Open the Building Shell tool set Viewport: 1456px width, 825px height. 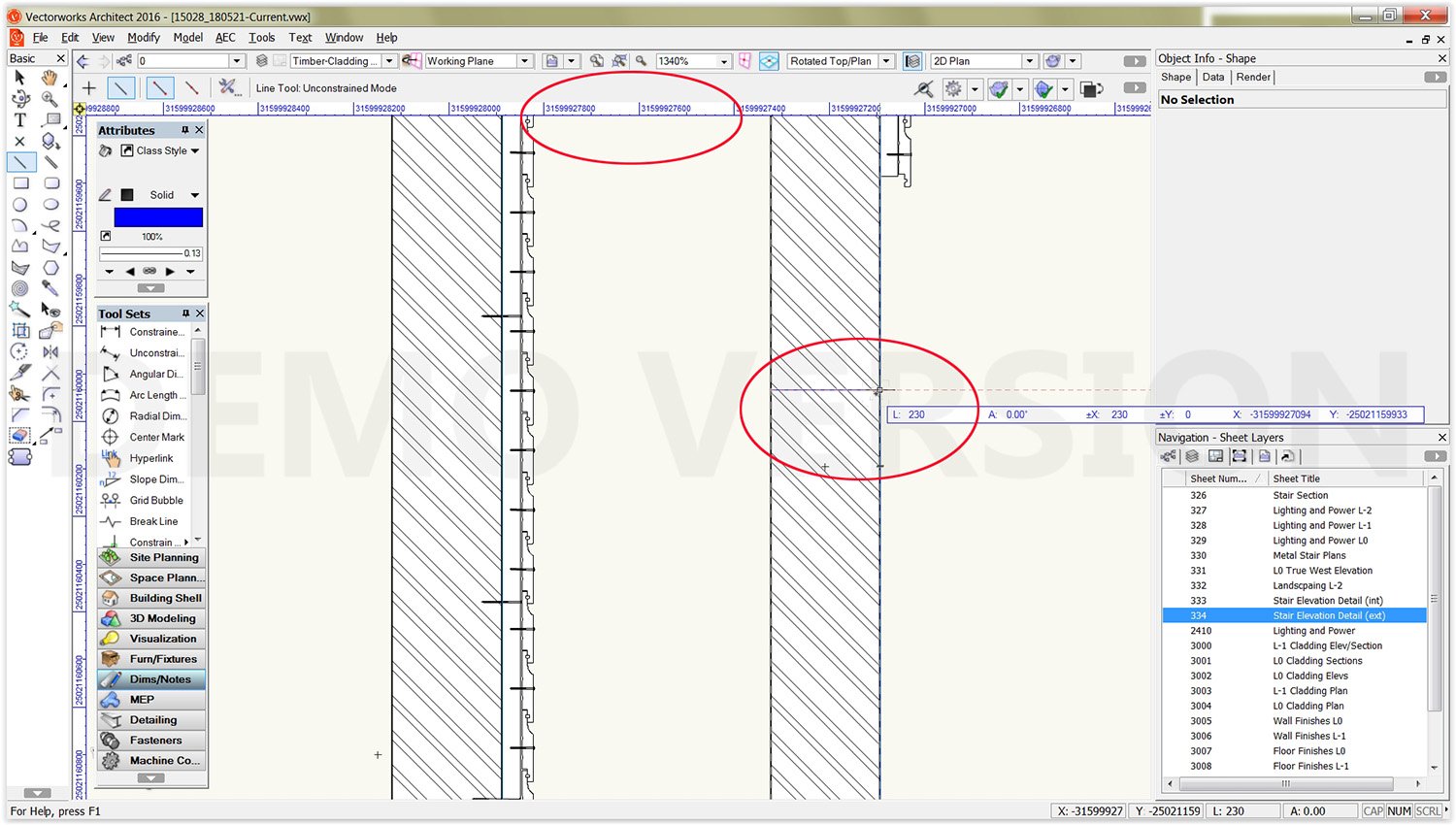coord(151,598)
